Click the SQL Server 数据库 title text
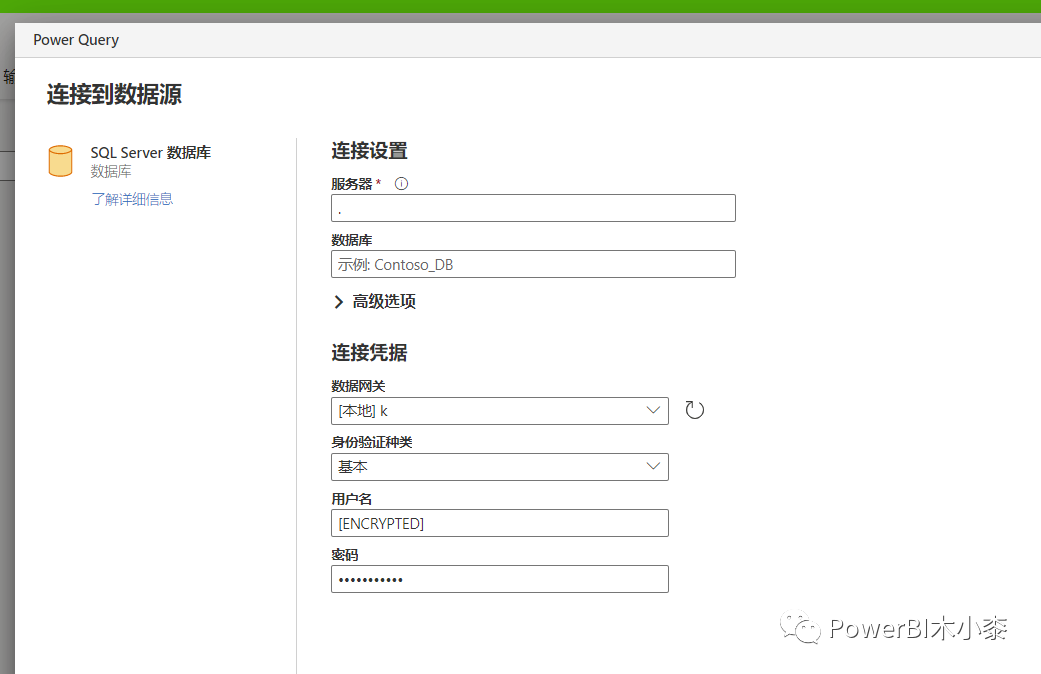 151,153
